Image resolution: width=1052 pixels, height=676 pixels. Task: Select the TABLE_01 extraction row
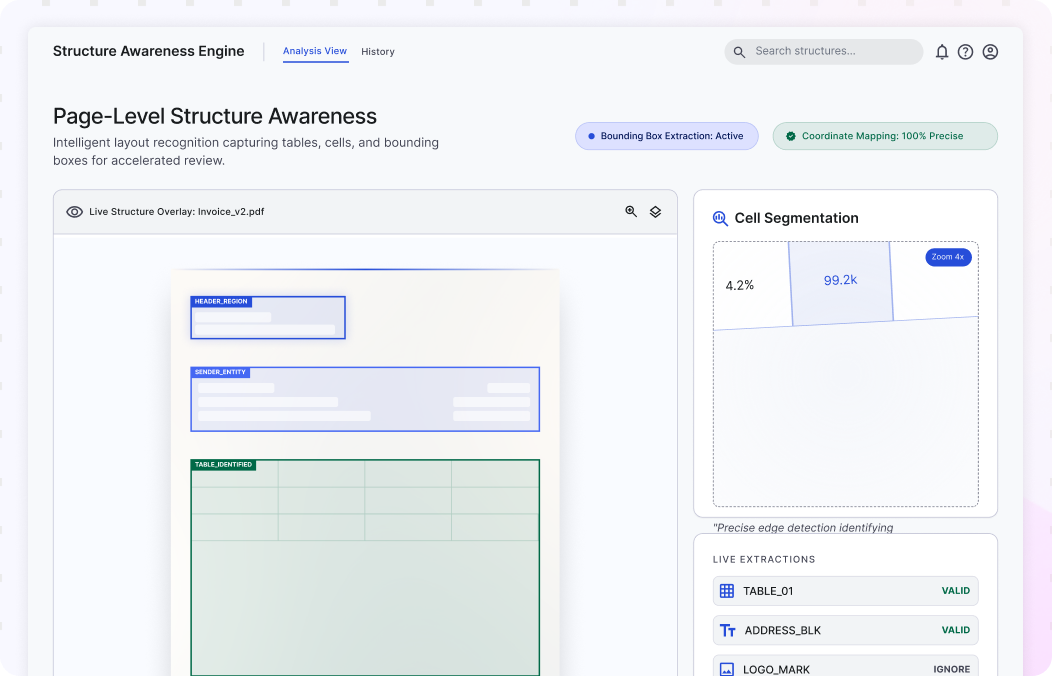845,591
